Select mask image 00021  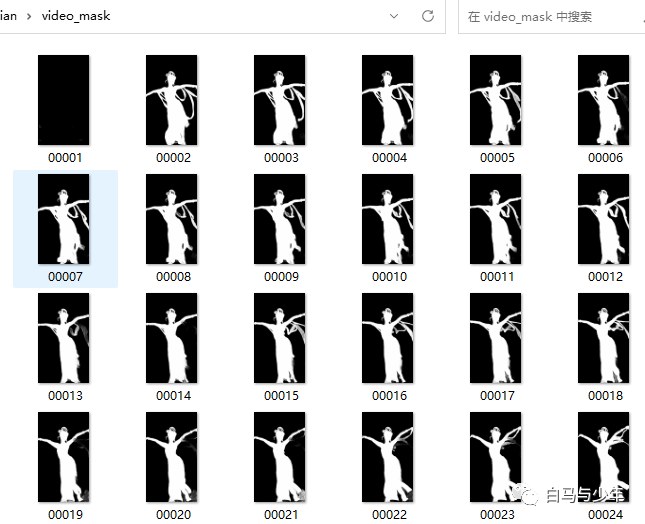coord(280,457)
